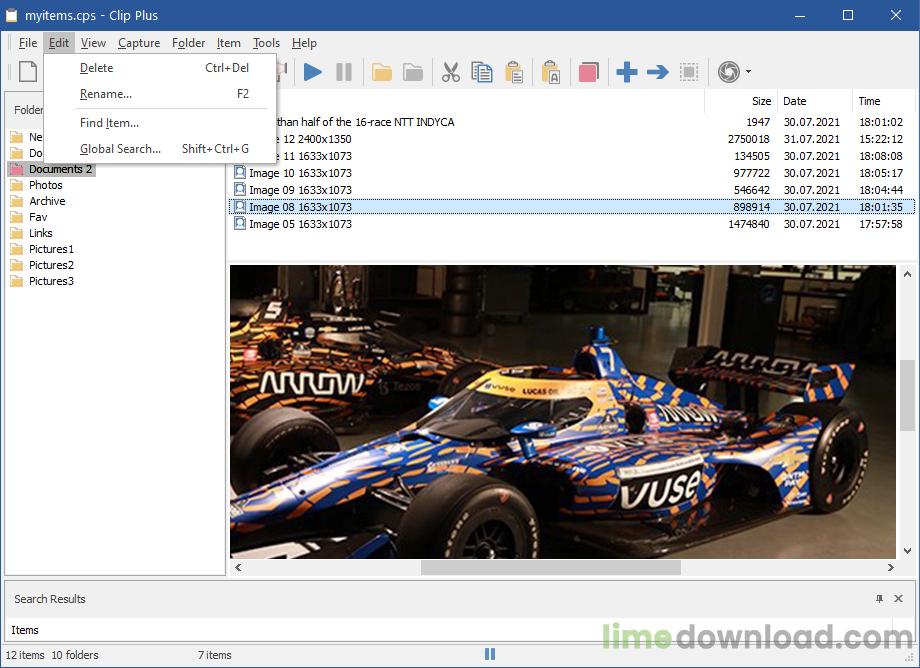This screenshot has height=668, width=920.
Task: Click the image icon for Image 05
Action: click(x=239, y=223)
